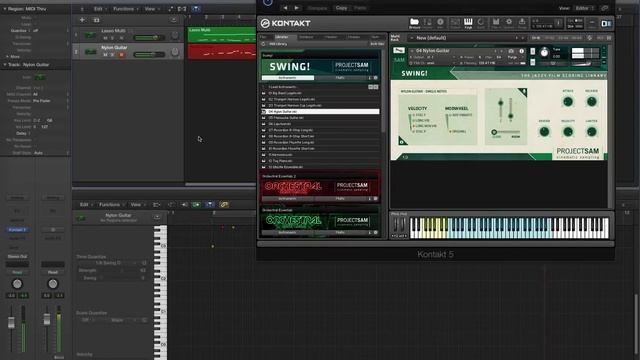This screenshot has height=360, width=640.
Task: Click the Compare button in plugin header
Action: tap(317, 8)
